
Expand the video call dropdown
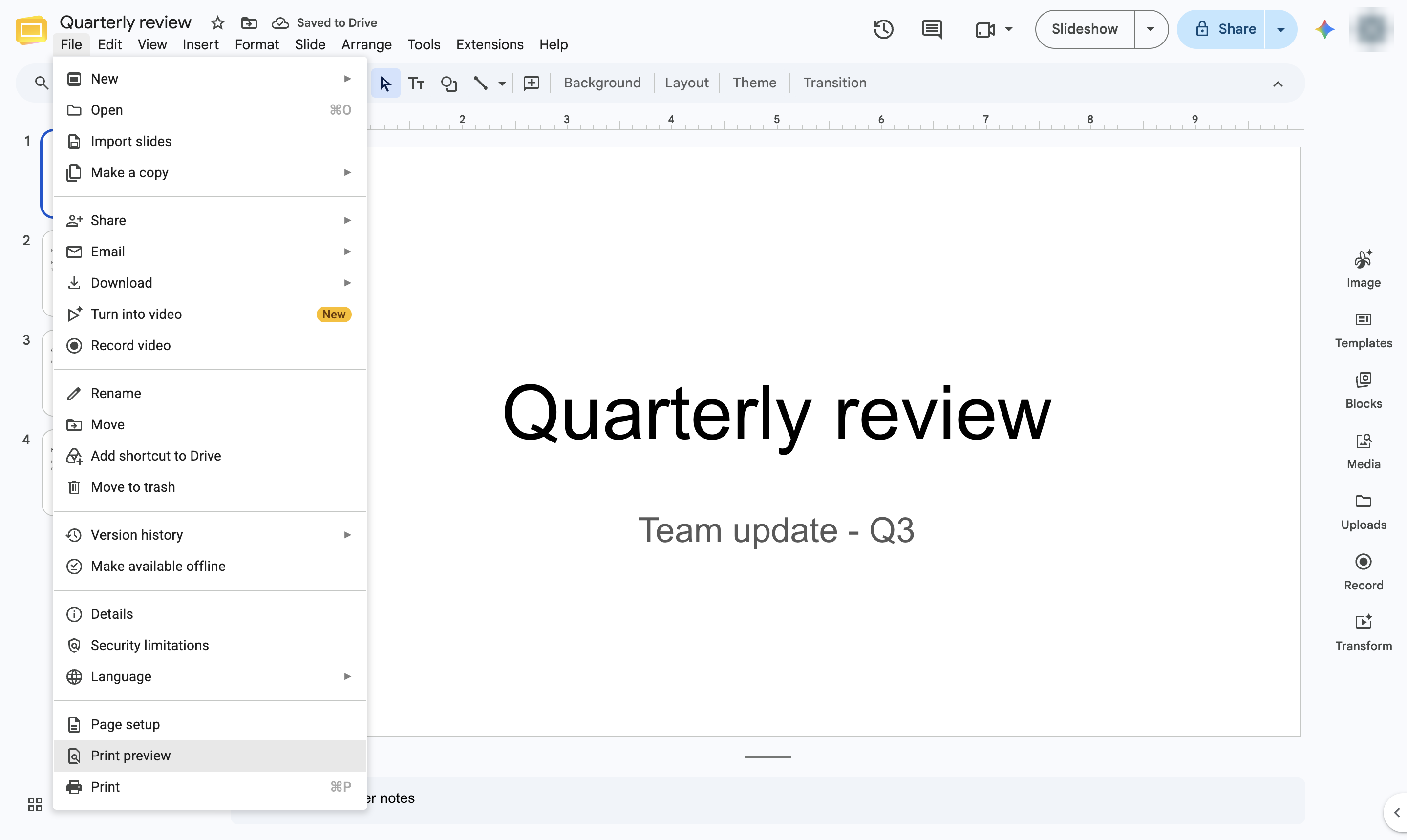pos(1008,29)
